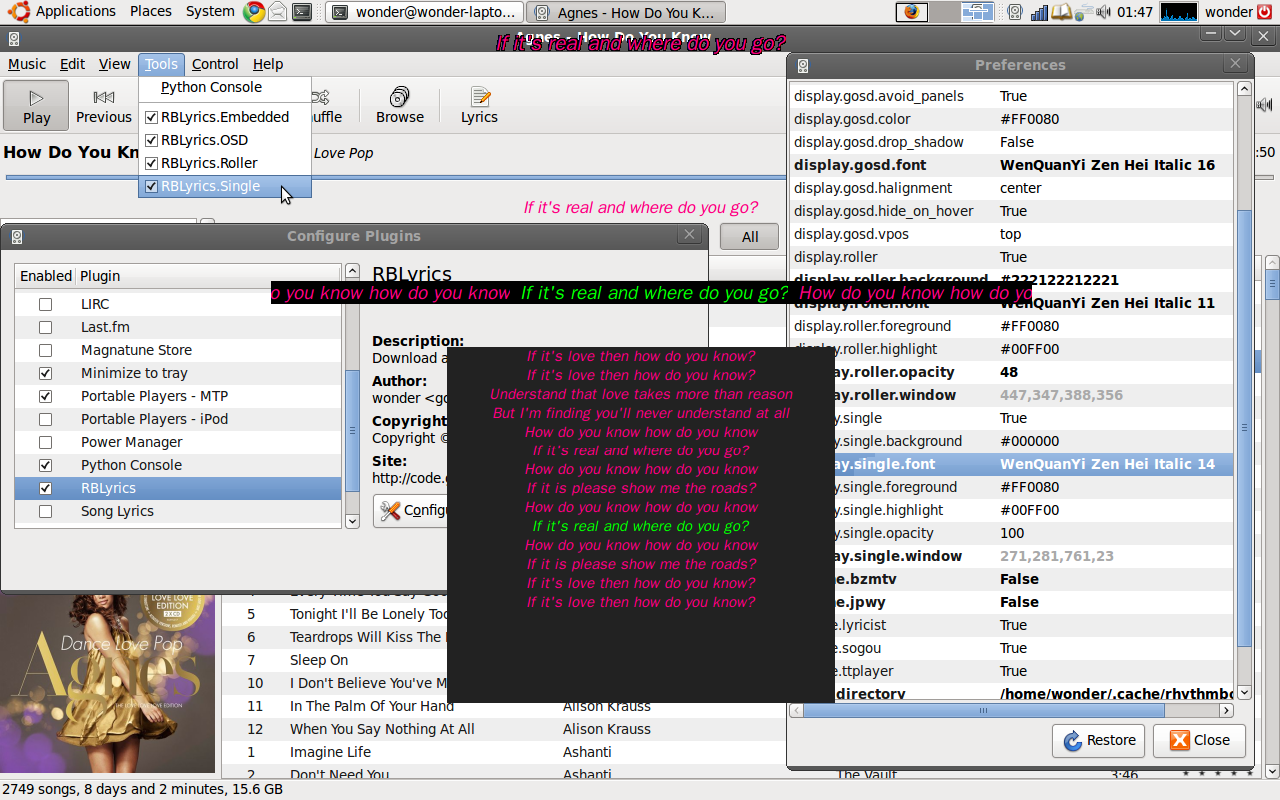The height and width of the screenshot is (800, 1280).
Task: Click the Preferences vertical scrollbar thumb
Action: [x=1244, y=427]
